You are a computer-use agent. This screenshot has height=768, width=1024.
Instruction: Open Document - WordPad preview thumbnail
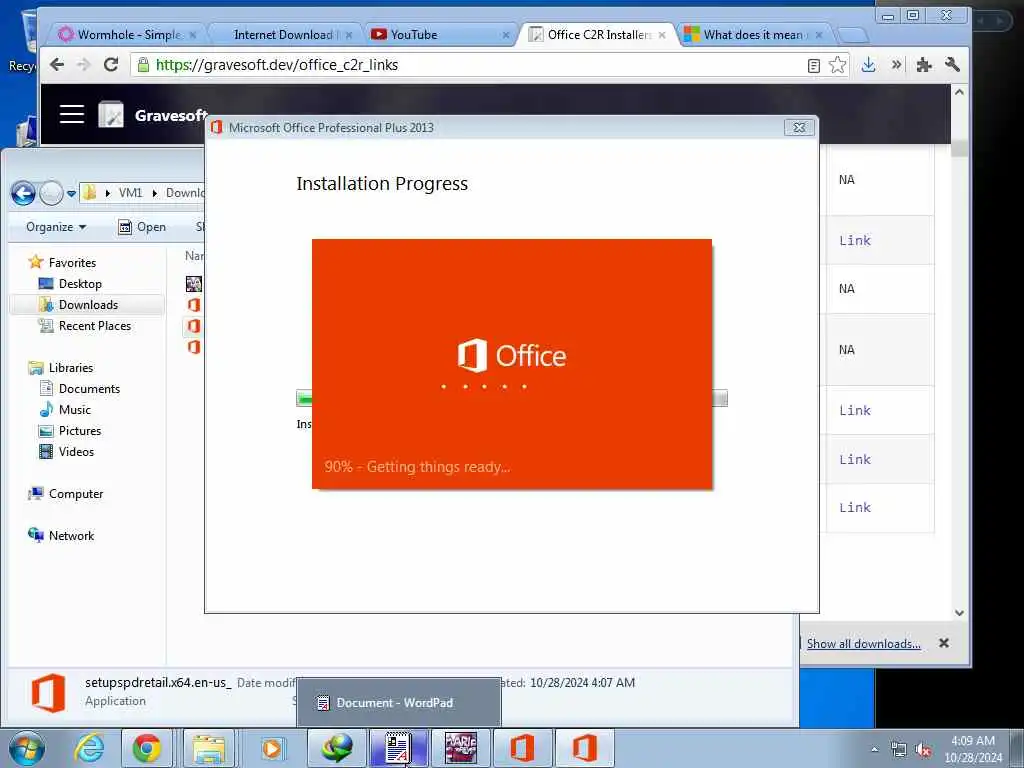(x=398, y=703)
